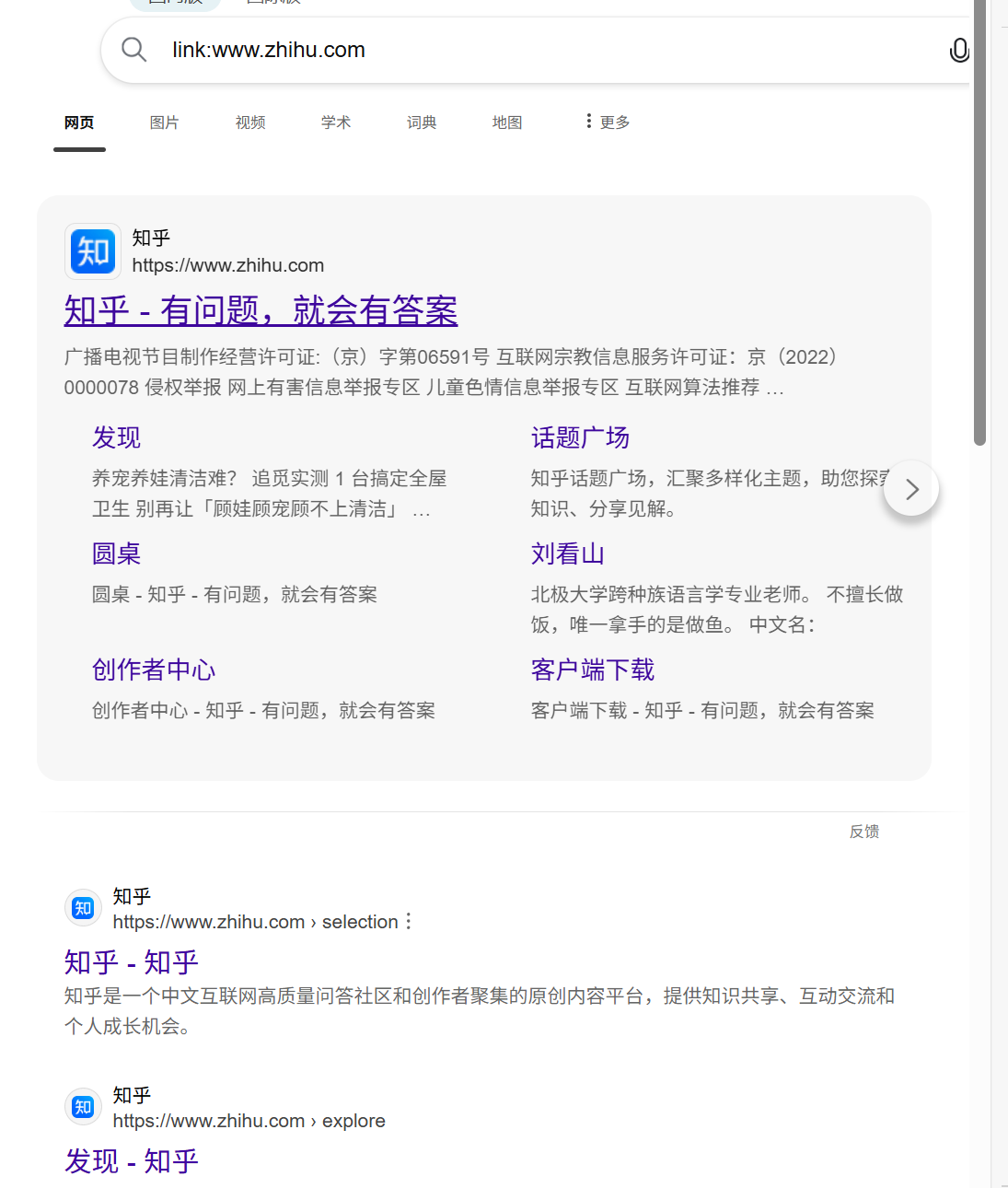Open the 发现 - 知乎 result
1008x1188 pixels.
click(x=132, y=1161)
